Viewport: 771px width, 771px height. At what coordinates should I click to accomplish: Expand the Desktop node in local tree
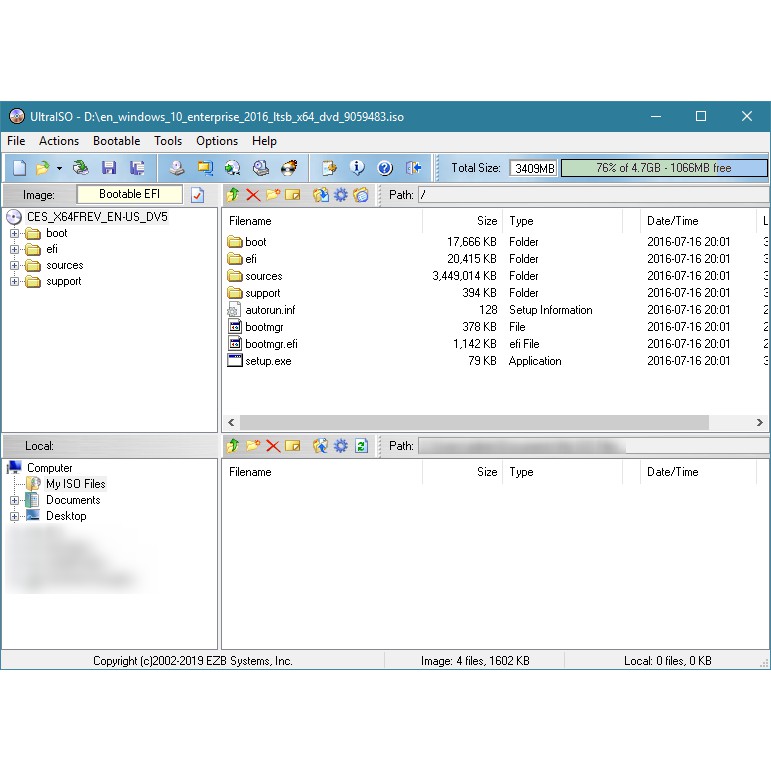point(14,516)
